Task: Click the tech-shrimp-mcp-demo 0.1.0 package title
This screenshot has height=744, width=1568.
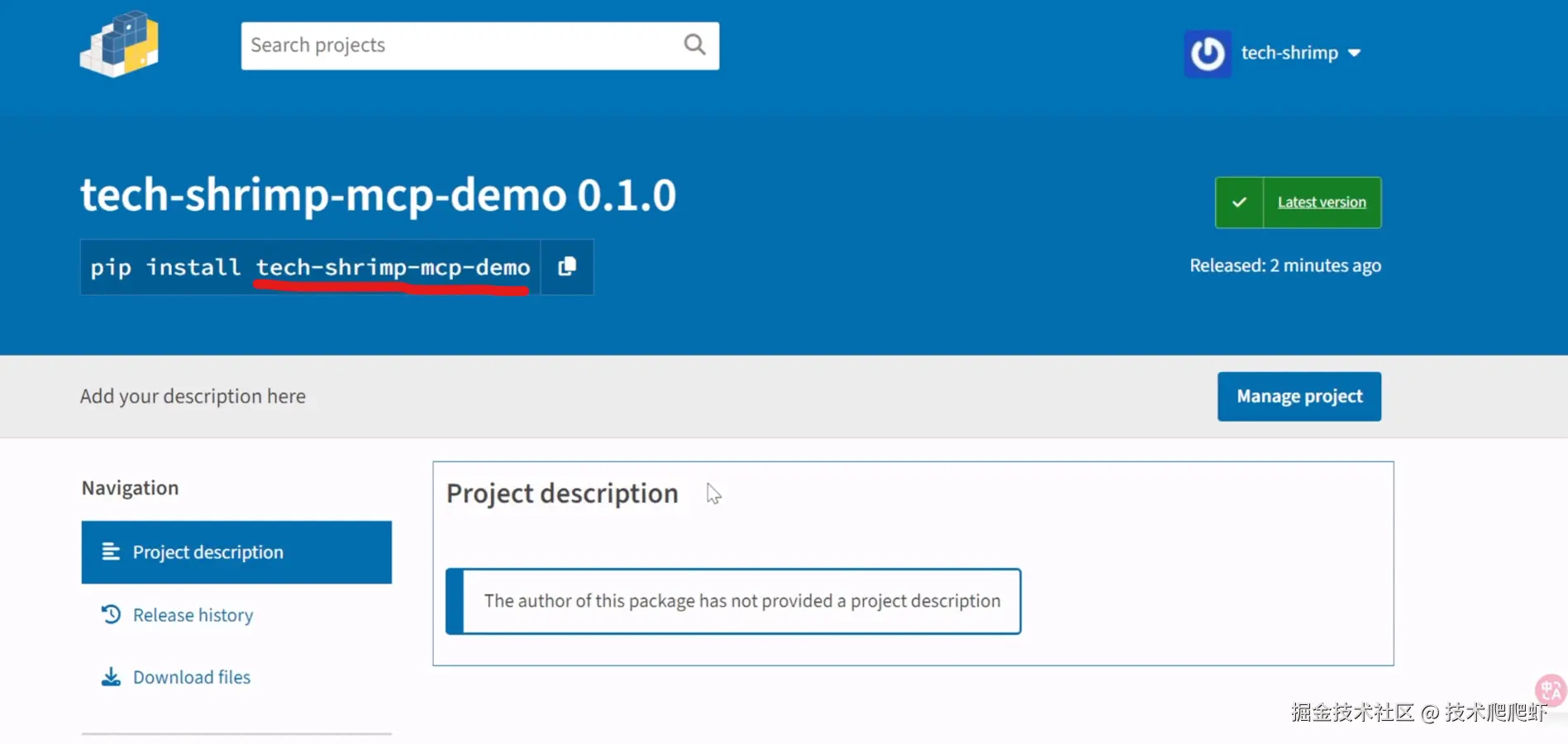Action: point(378,195)
